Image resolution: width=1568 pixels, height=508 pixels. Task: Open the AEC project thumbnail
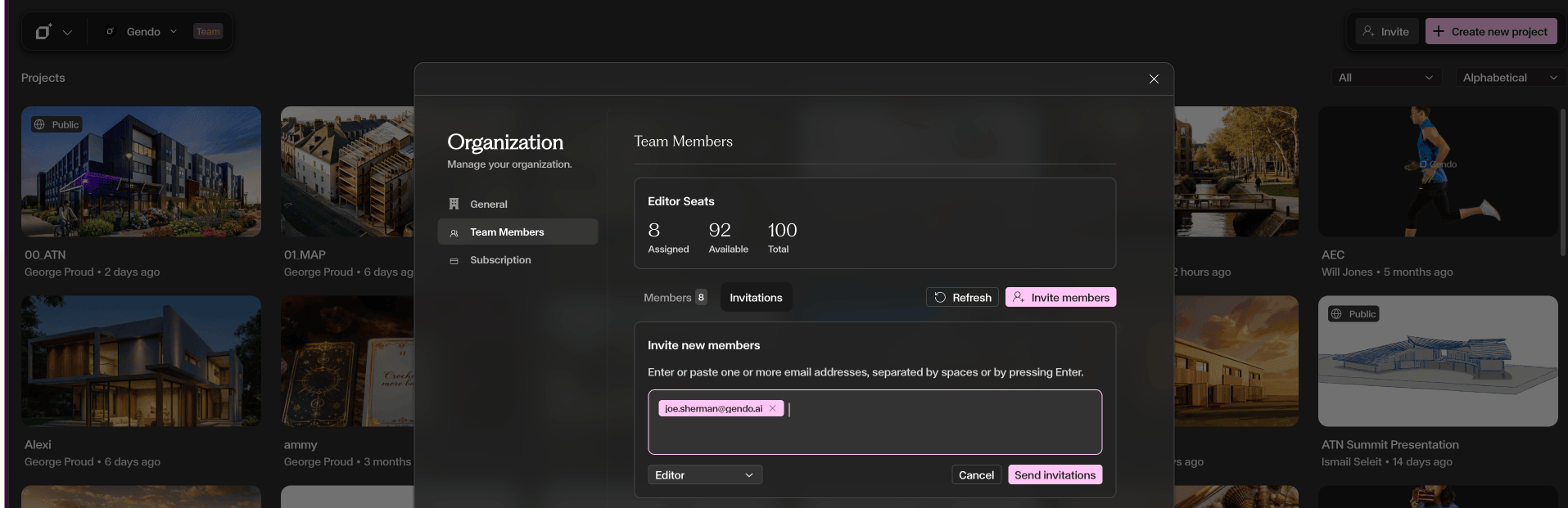point(1438,172)
